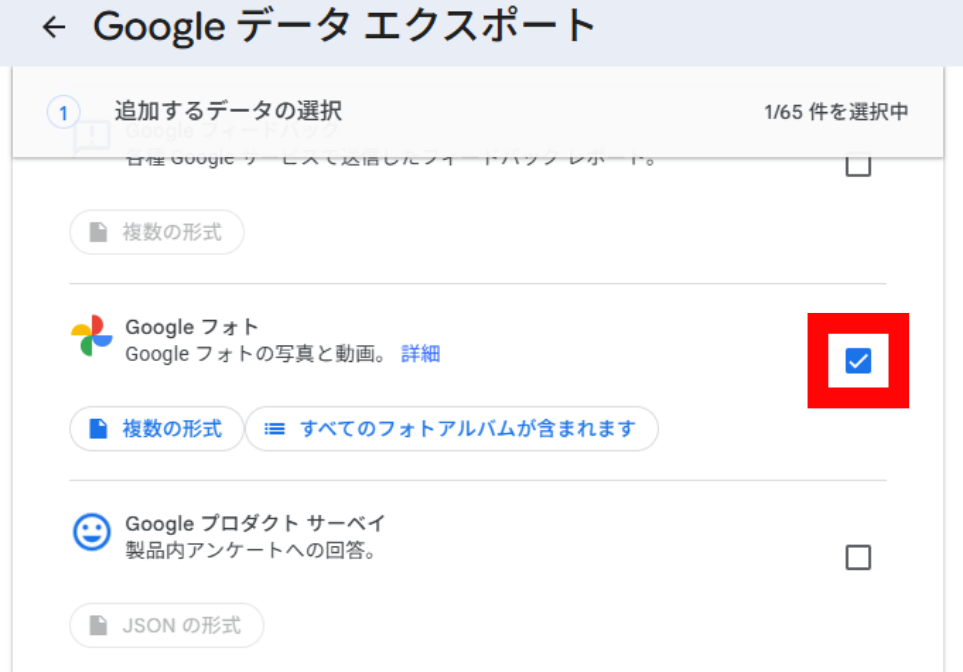
Task: Click the 1/65 件を選択中 counter
Action: 836,112
